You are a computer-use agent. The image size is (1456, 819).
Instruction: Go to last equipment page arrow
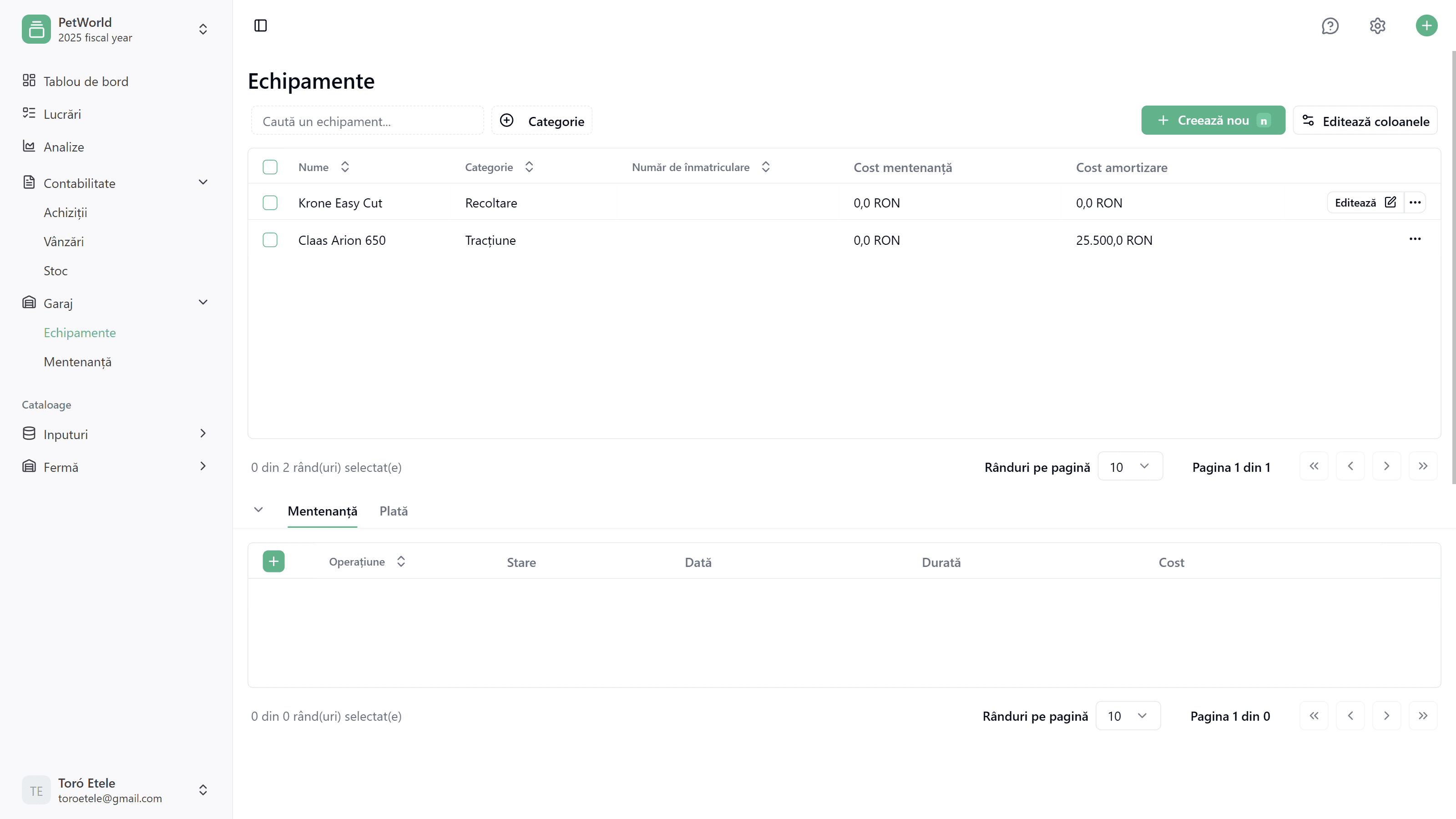(x=1423, y=466)
